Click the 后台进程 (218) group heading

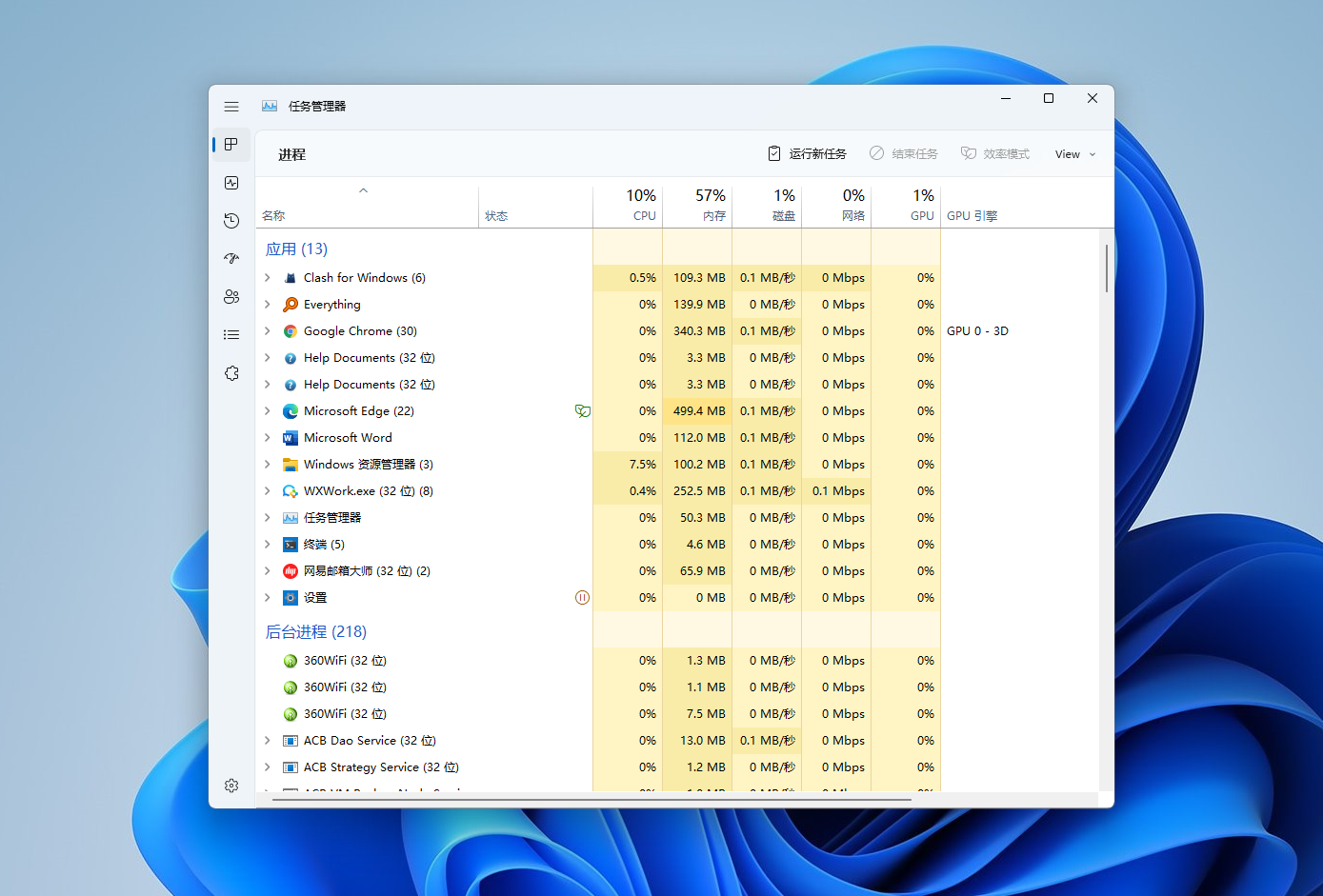point(316,632)
